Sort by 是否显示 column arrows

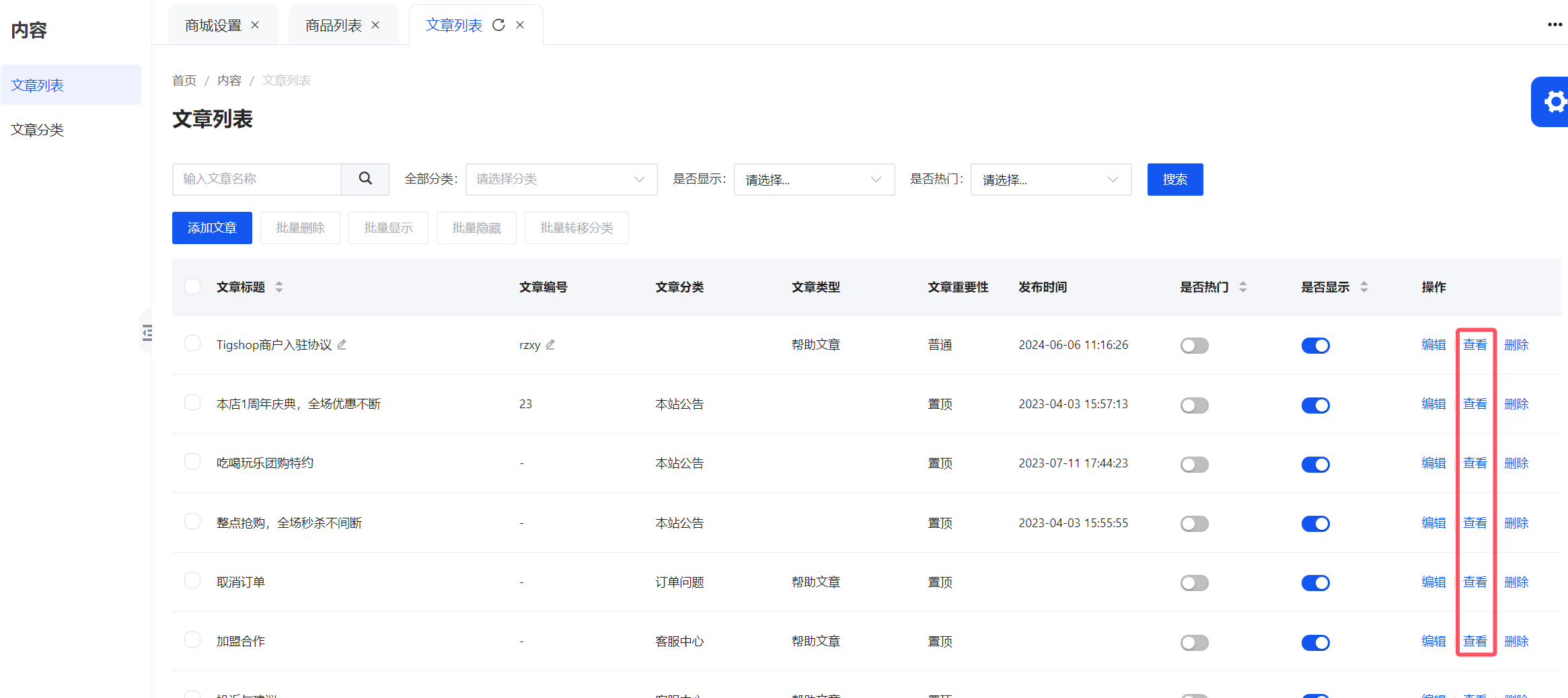1364,287
